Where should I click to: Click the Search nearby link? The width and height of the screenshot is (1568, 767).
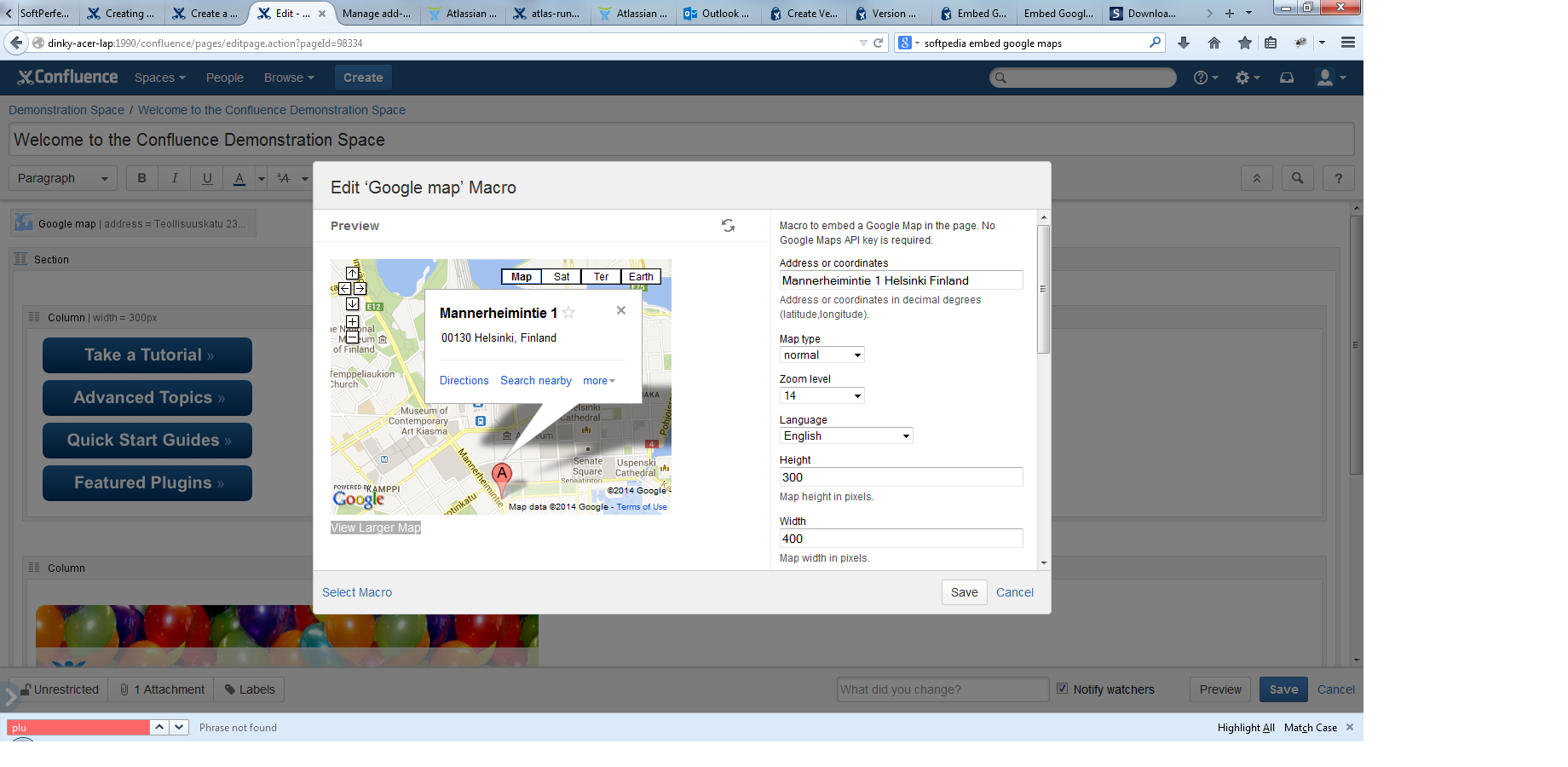click(536, 381)
